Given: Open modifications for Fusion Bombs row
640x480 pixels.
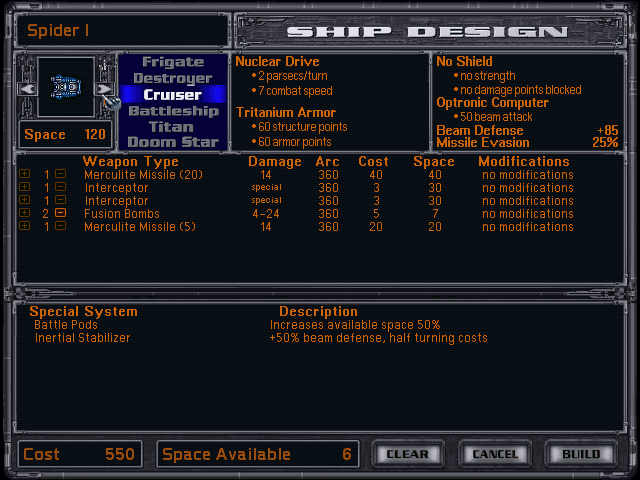Looking at the screenshot, I should 527,214.
